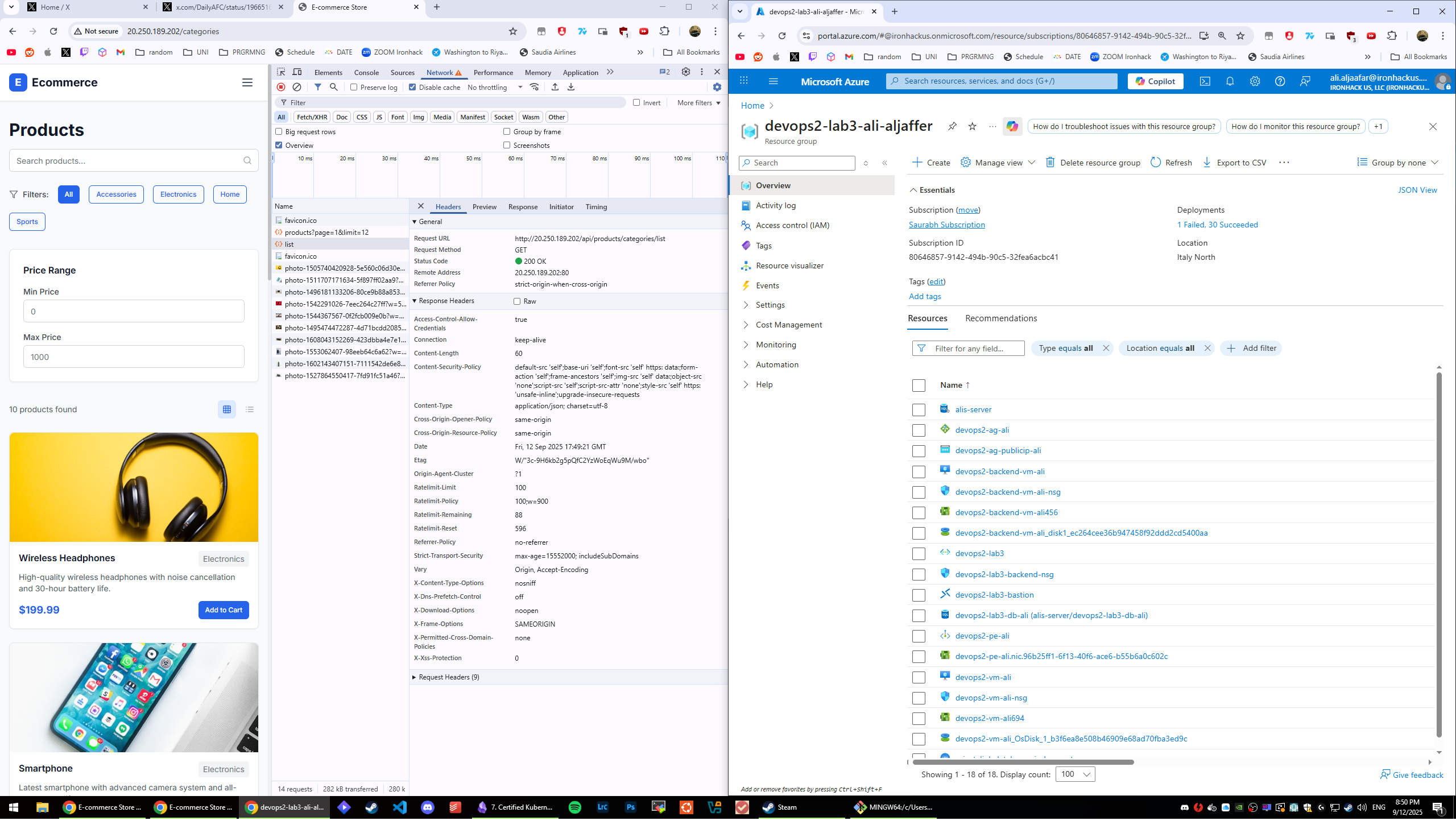Pin the resource group to dashboard
The image size is (1456, 829).
coord(952,126)
